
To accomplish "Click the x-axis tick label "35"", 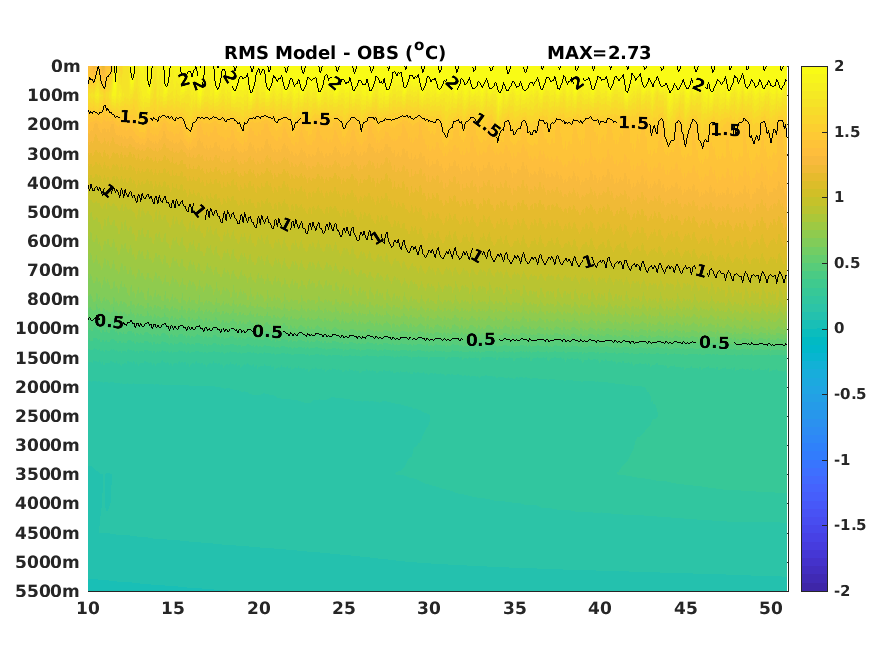I will click(x=515, y=608).
